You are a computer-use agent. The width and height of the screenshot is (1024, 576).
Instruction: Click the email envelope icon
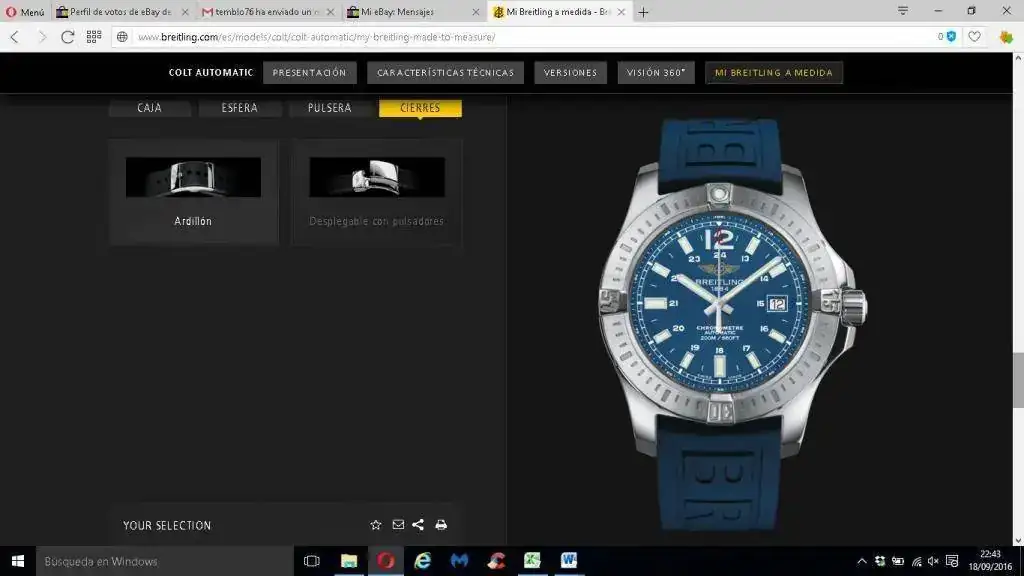click(398, 525)
